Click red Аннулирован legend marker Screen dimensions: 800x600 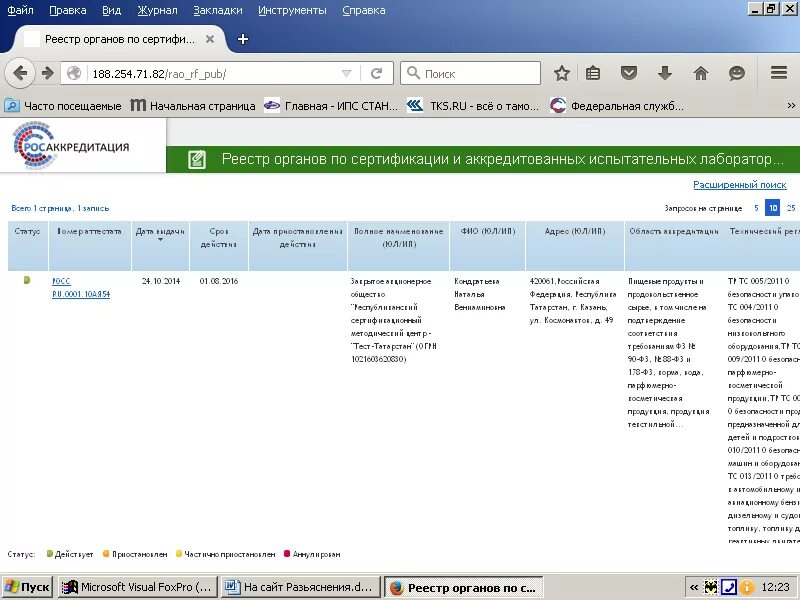(287, 554)
